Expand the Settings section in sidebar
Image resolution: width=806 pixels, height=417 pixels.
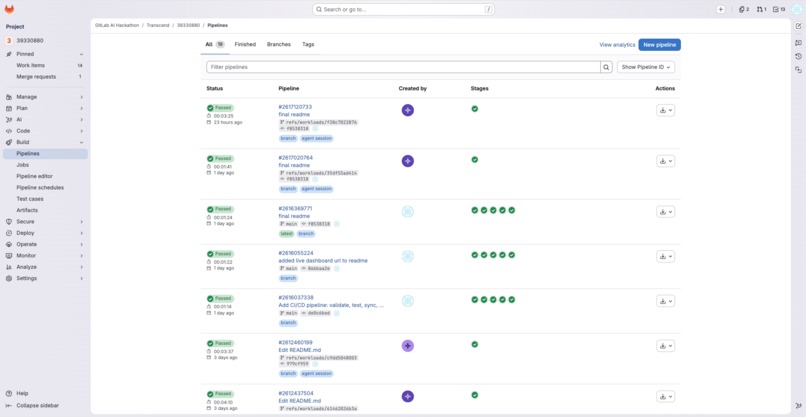pyautogui.click(x=45, y=278)
